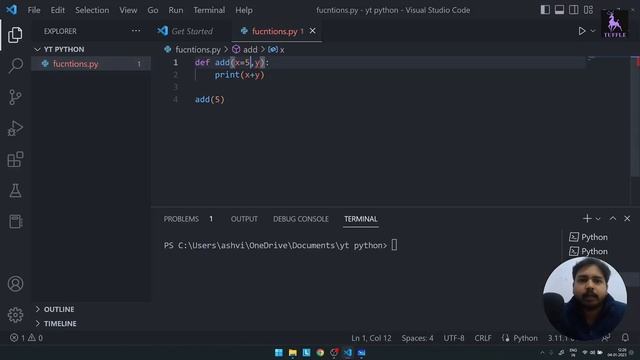Open File Explorer in taskbar
The image size is (640, 360).
coord(293,352)
